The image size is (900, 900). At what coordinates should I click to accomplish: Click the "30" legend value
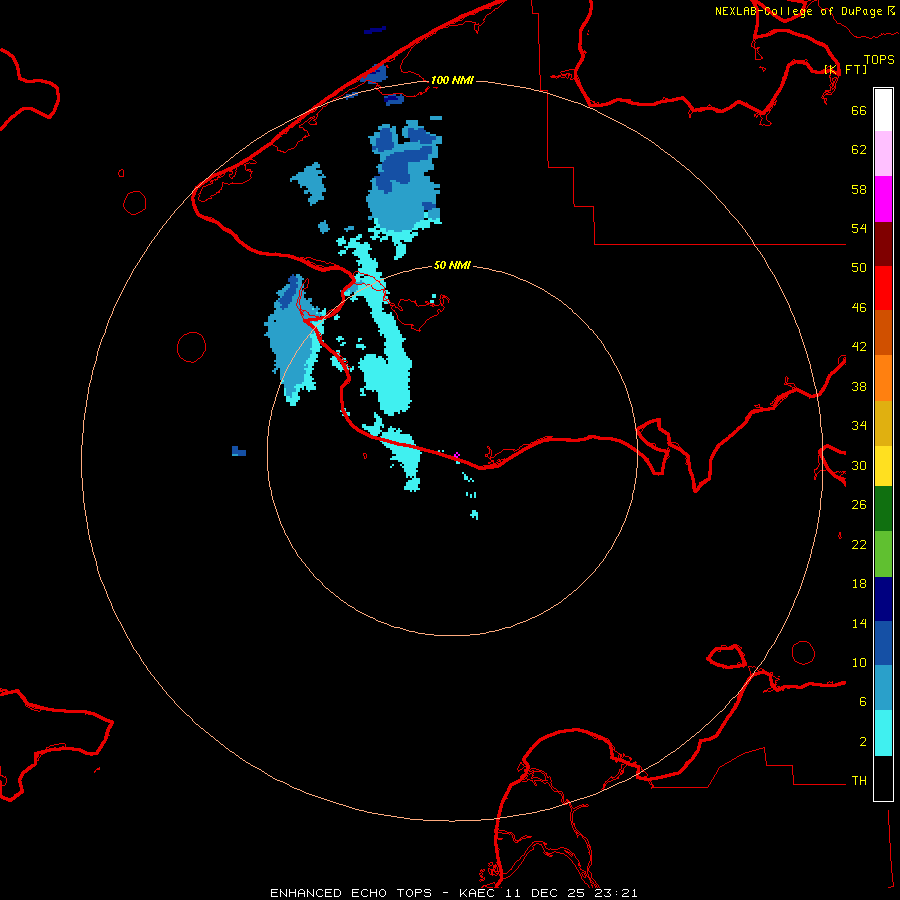(859, 465)
